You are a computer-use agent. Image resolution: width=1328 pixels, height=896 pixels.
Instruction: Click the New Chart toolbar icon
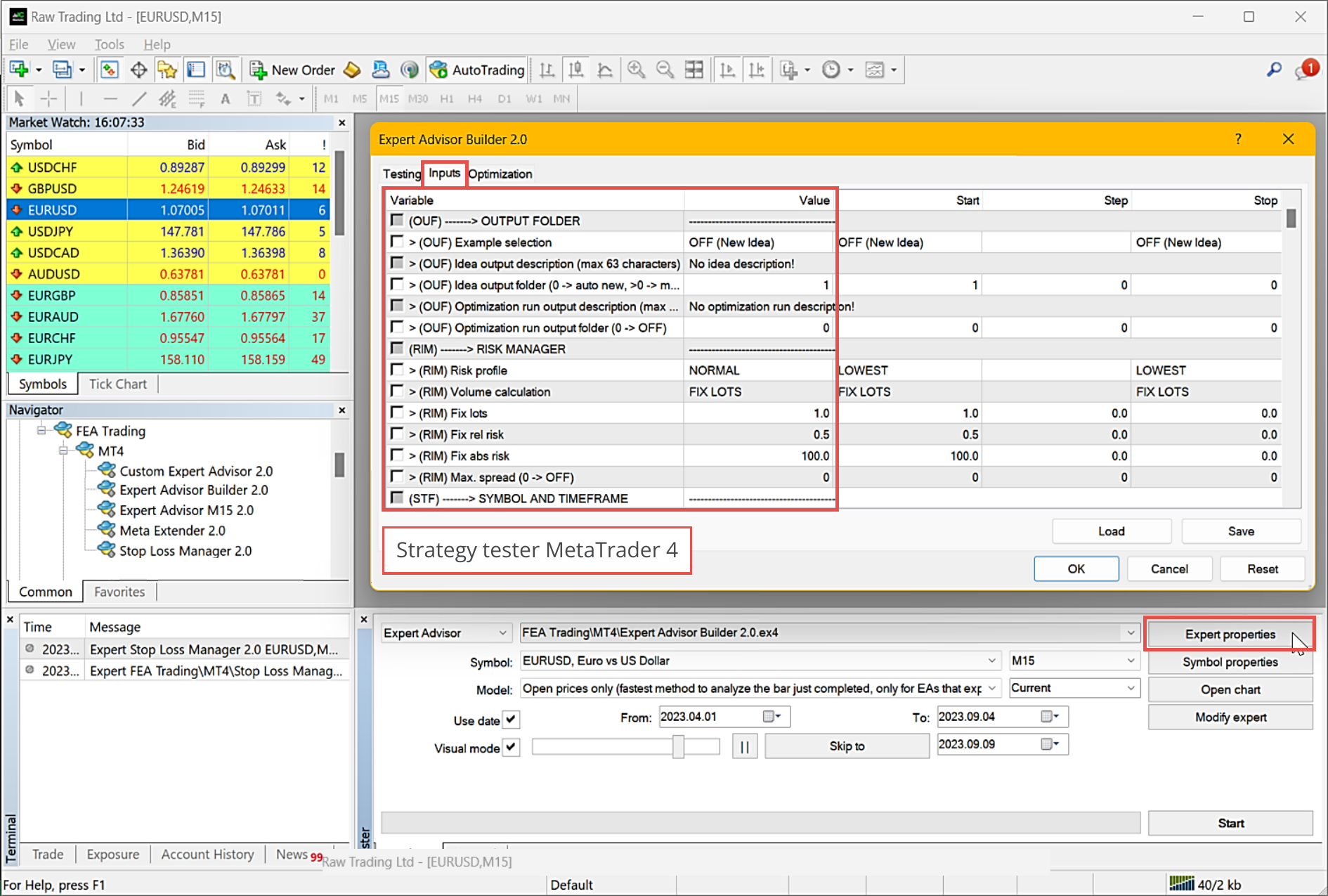(19, 70)
